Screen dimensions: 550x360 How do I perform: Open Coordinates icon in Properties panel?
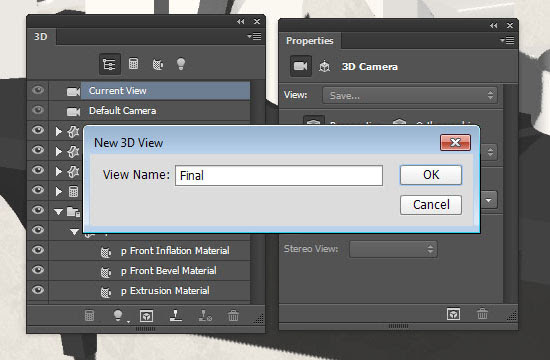click(324, 66)
